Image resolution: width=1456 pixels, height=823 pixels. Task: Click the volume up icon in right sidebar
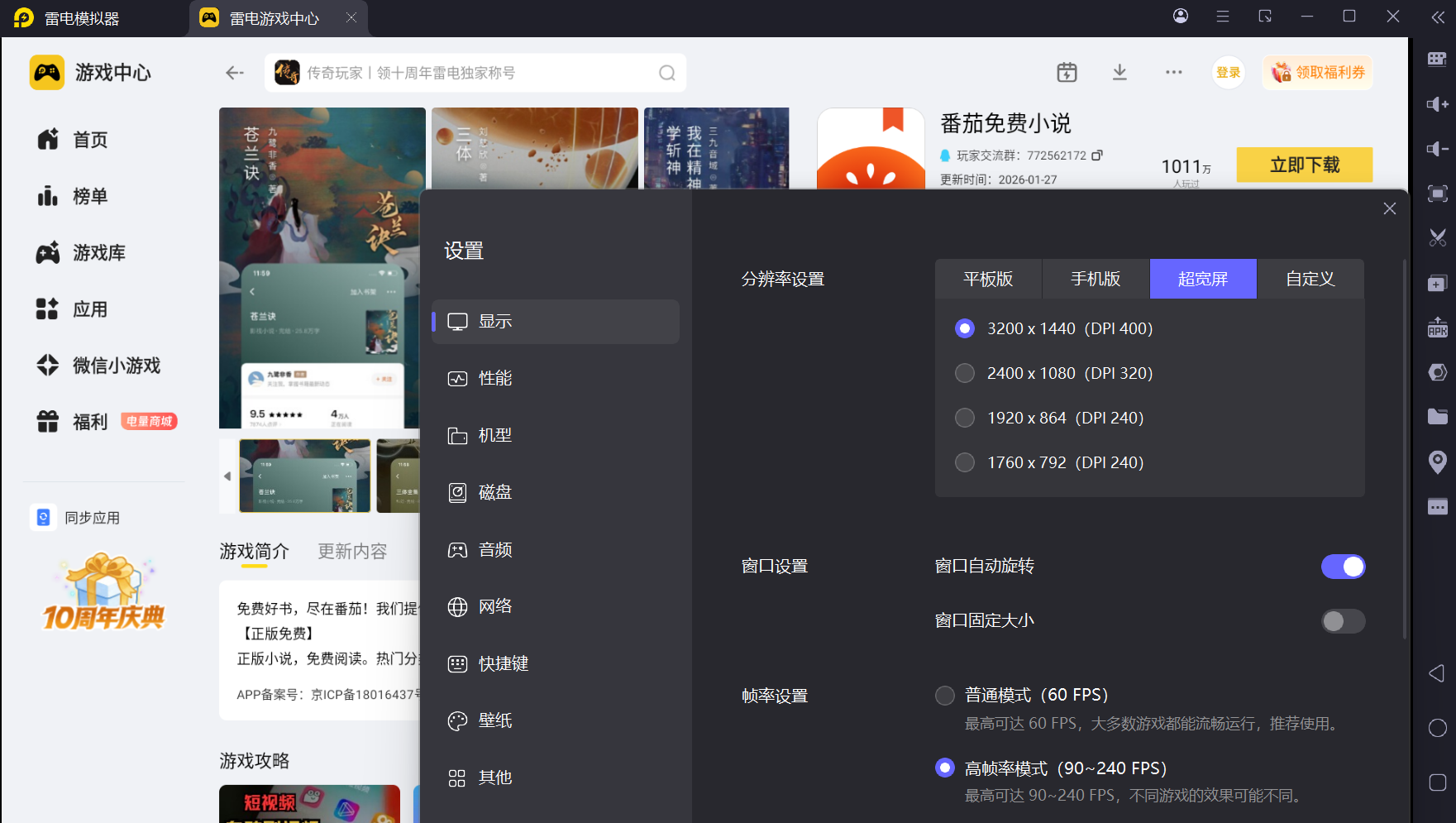click(x=1437, y=104)
